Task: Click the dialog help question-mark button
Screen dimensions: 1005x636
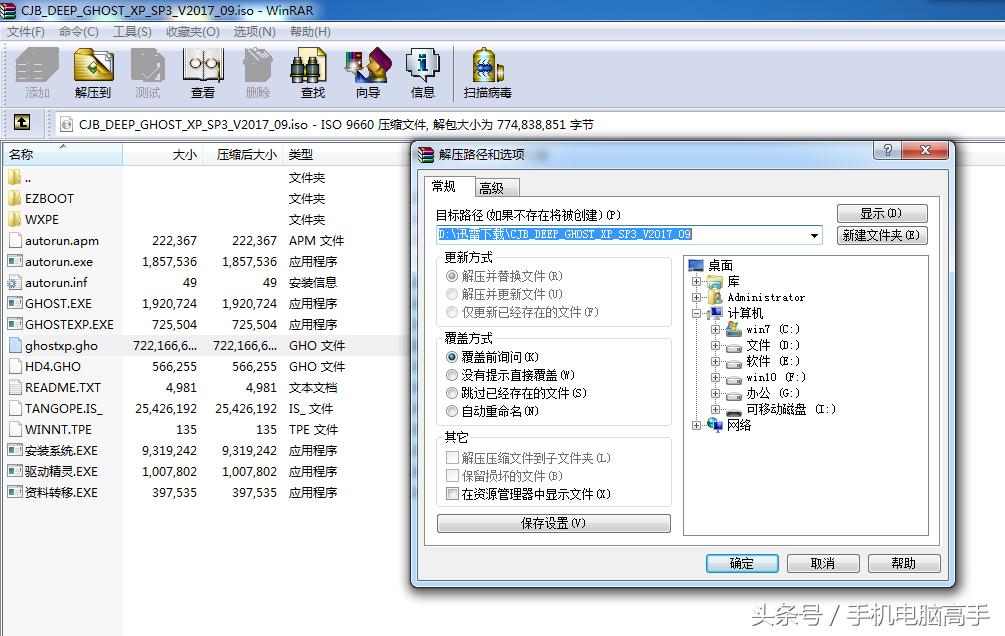Action: click(x=888, y=150)
